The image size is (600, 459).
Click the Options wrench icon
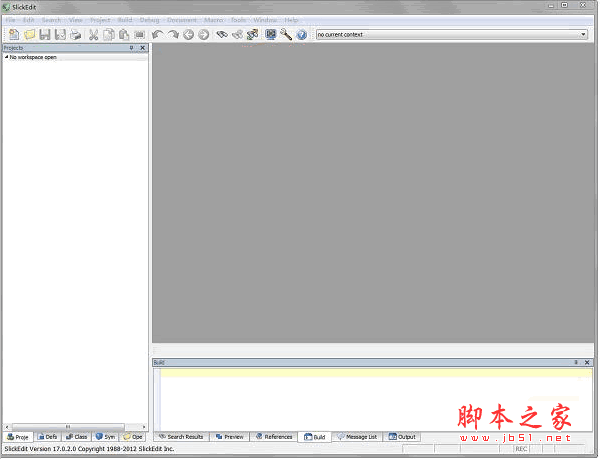286,35
